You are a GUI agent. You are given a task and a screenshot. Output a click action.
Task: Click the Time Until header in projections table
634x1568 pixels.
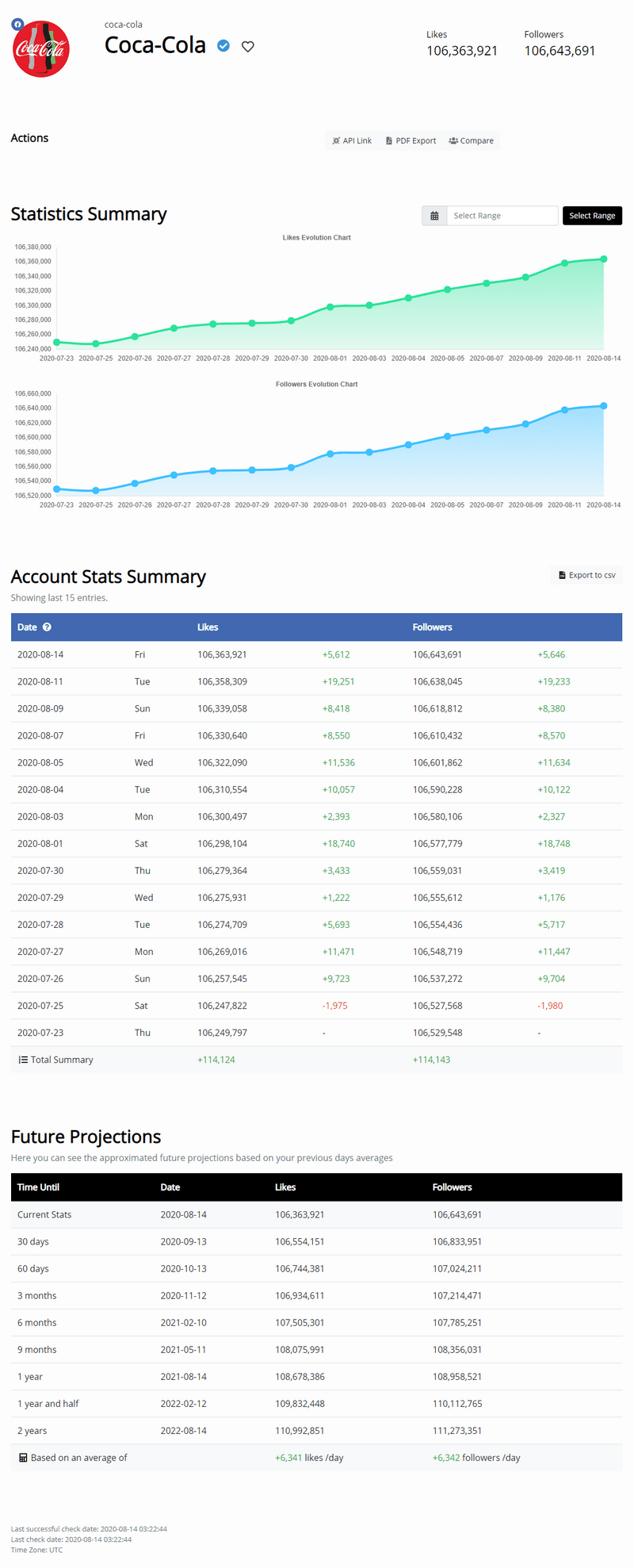click(38, 1187)
